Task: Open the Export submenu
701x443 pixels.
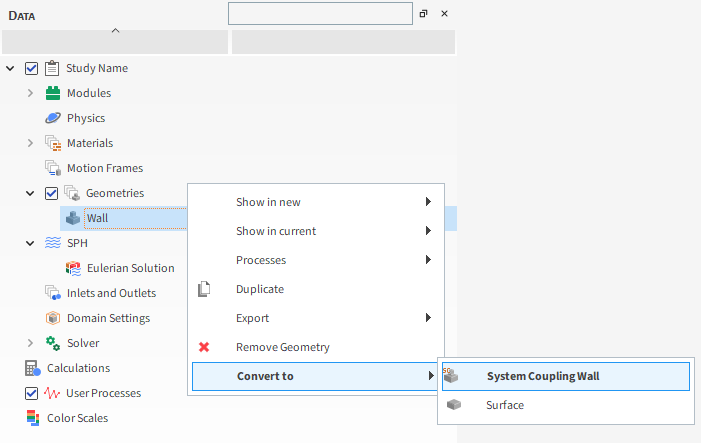Action: (316, 318)
